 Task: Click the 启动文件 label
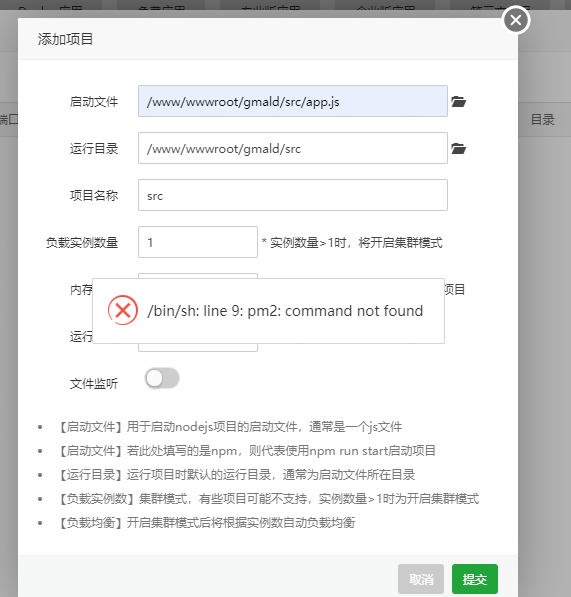click(x=94, y=102)
